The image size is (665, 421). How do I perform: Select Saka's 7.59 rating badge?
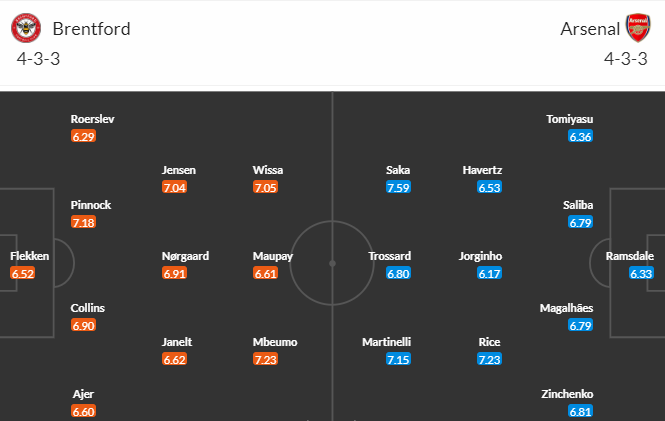click(398, 187)
